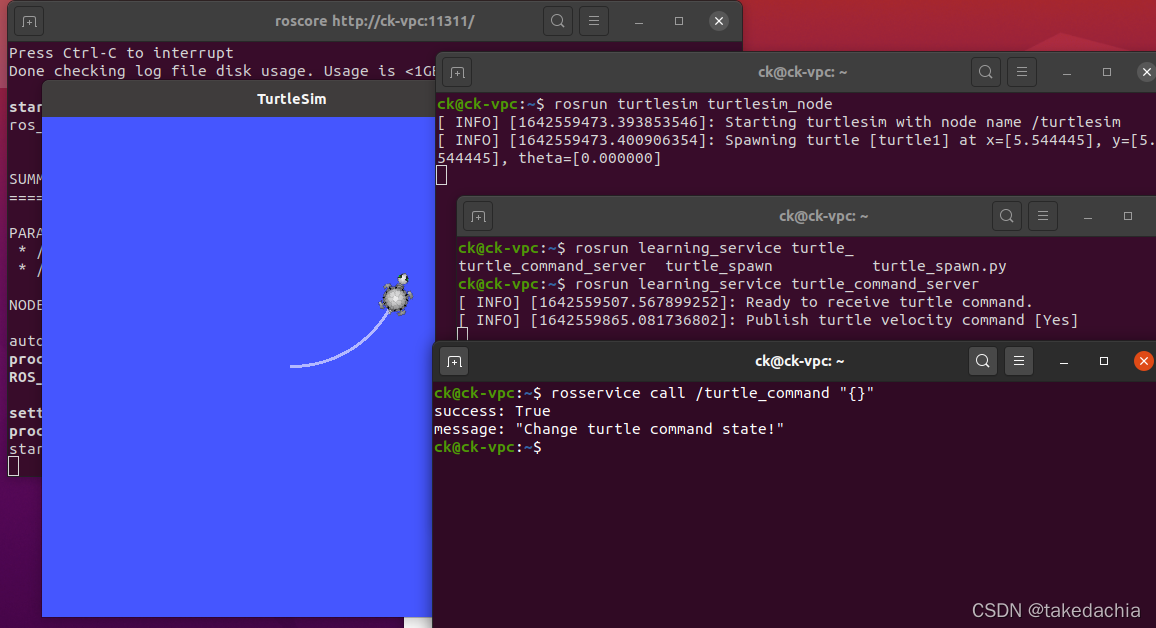Maximize the turtle_command_server terminal window
The width and height of the screenshot is (1156, 628).
1128,217
